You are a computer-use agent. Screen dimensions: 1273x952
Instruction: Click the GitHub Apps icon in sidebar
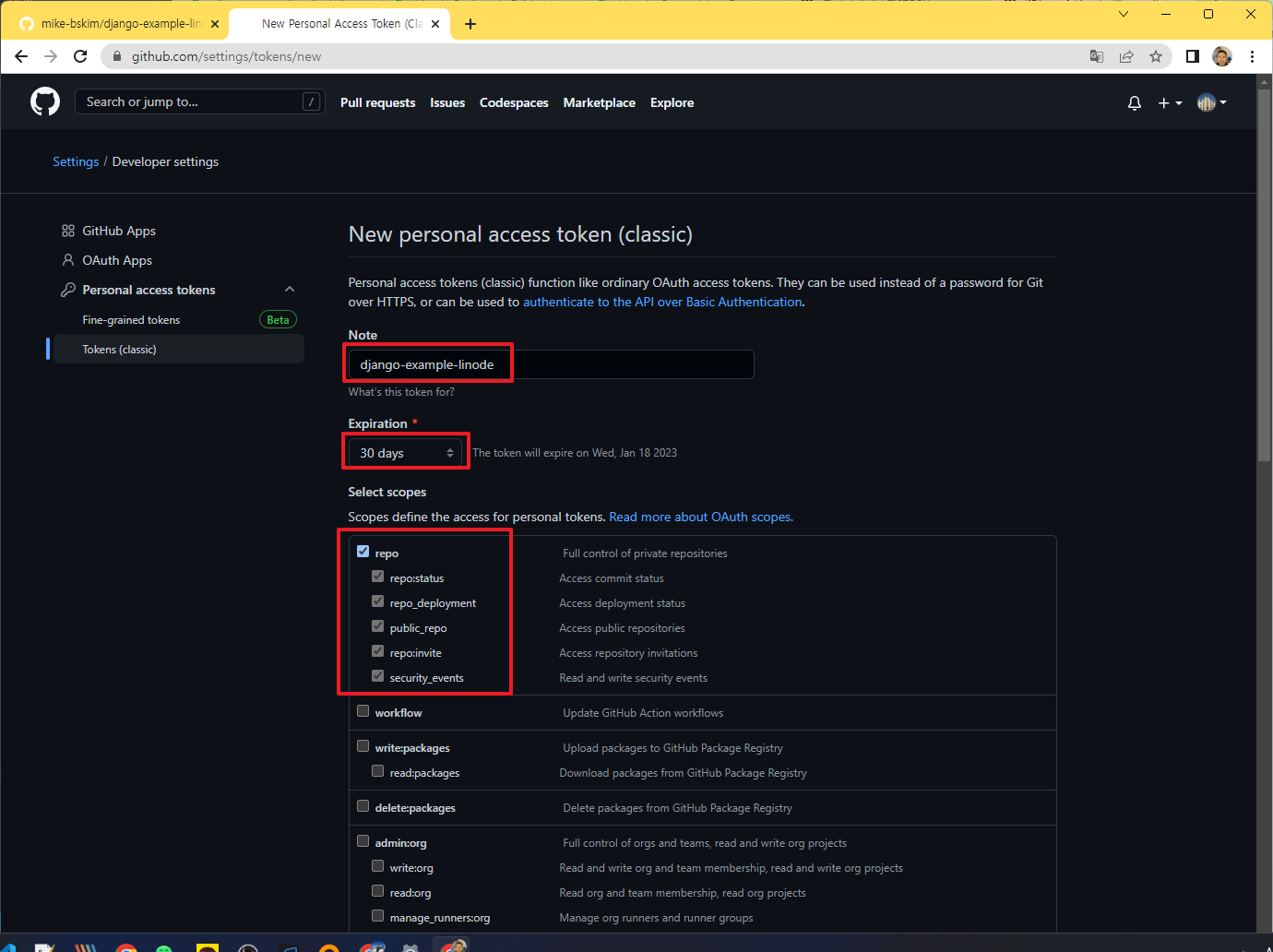[68, 231]
